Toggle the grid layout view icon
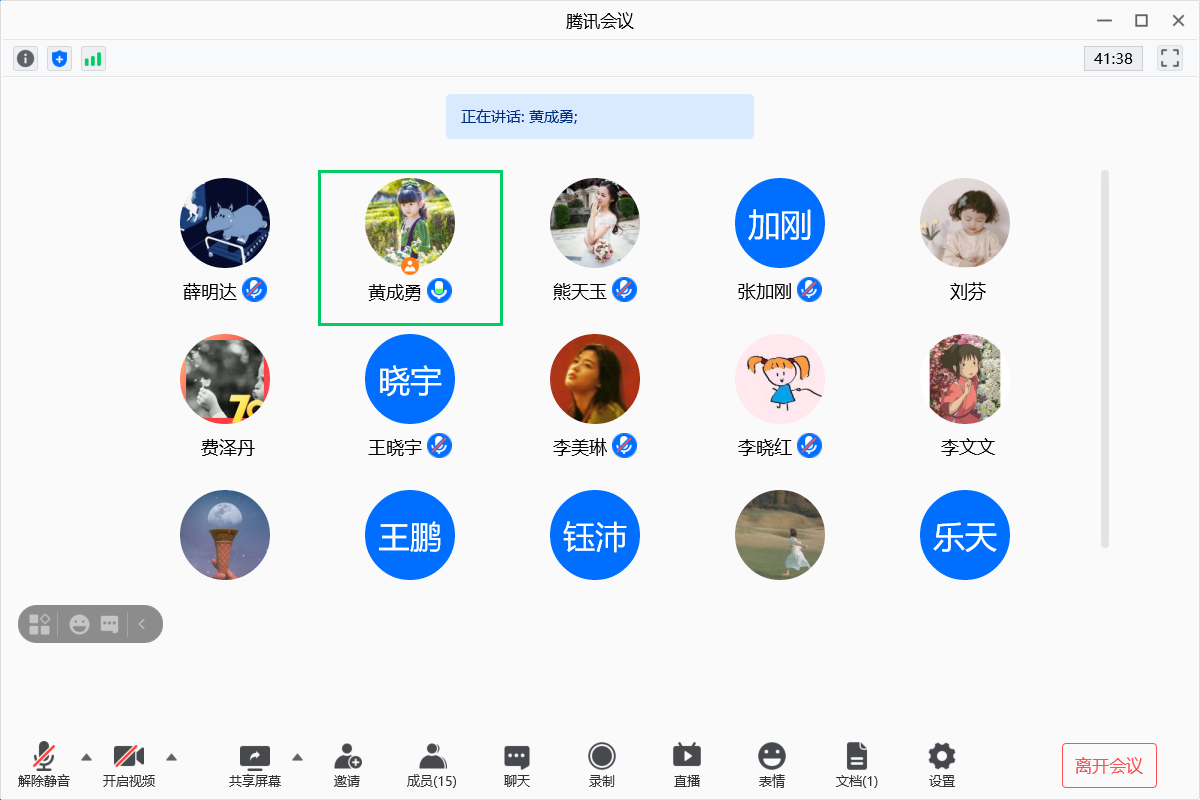 (x=39, y=624)
